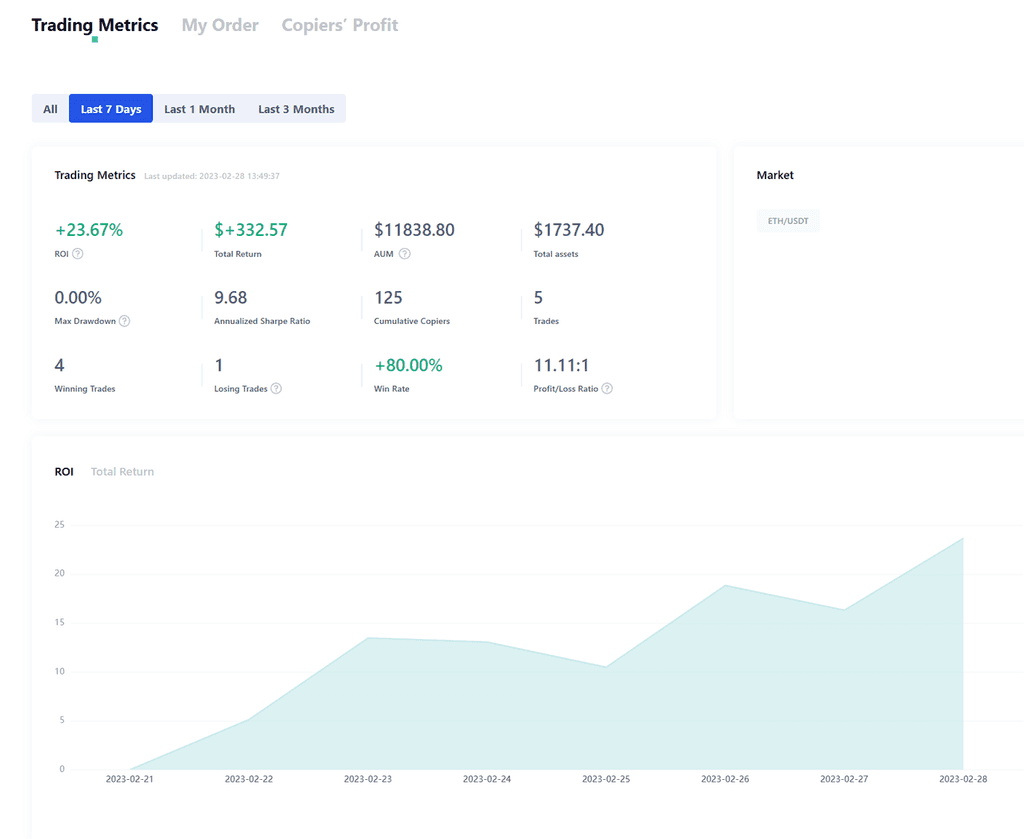Screen dimensions: 1024x839
Task: Switch to the My Order tab
Action: click(220, 25)
